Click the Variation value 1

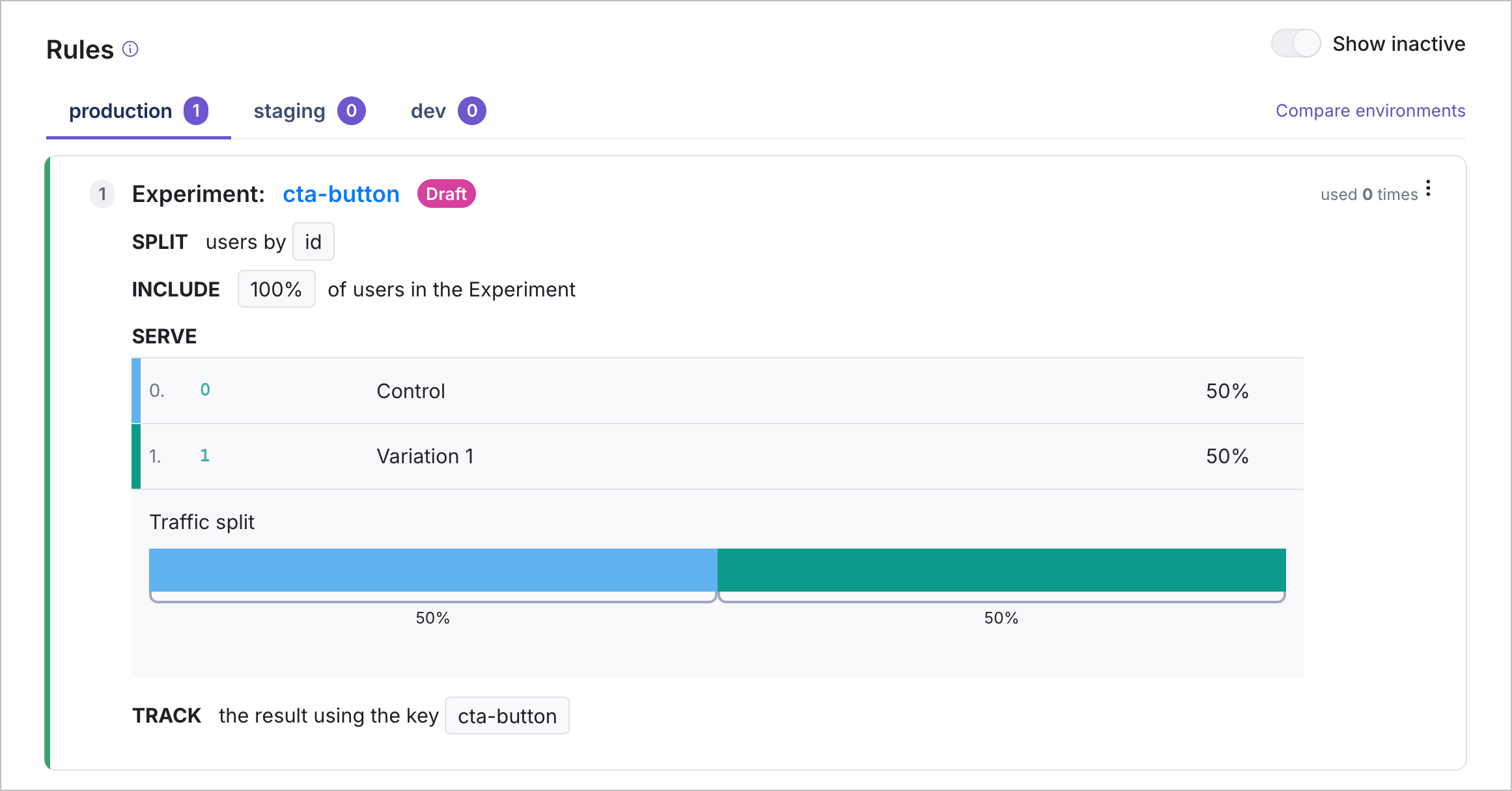coord(205,455)
